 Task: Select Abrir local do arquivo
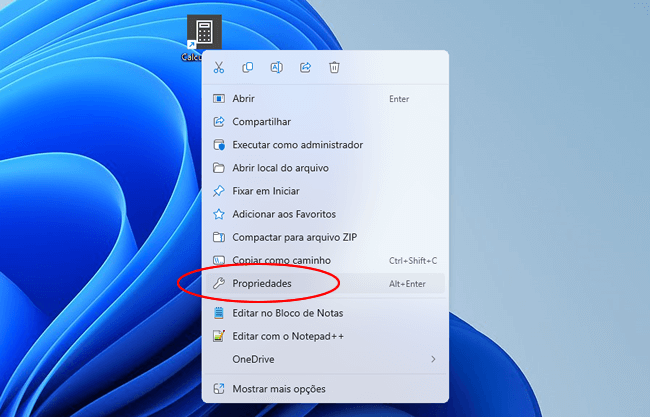325,168
